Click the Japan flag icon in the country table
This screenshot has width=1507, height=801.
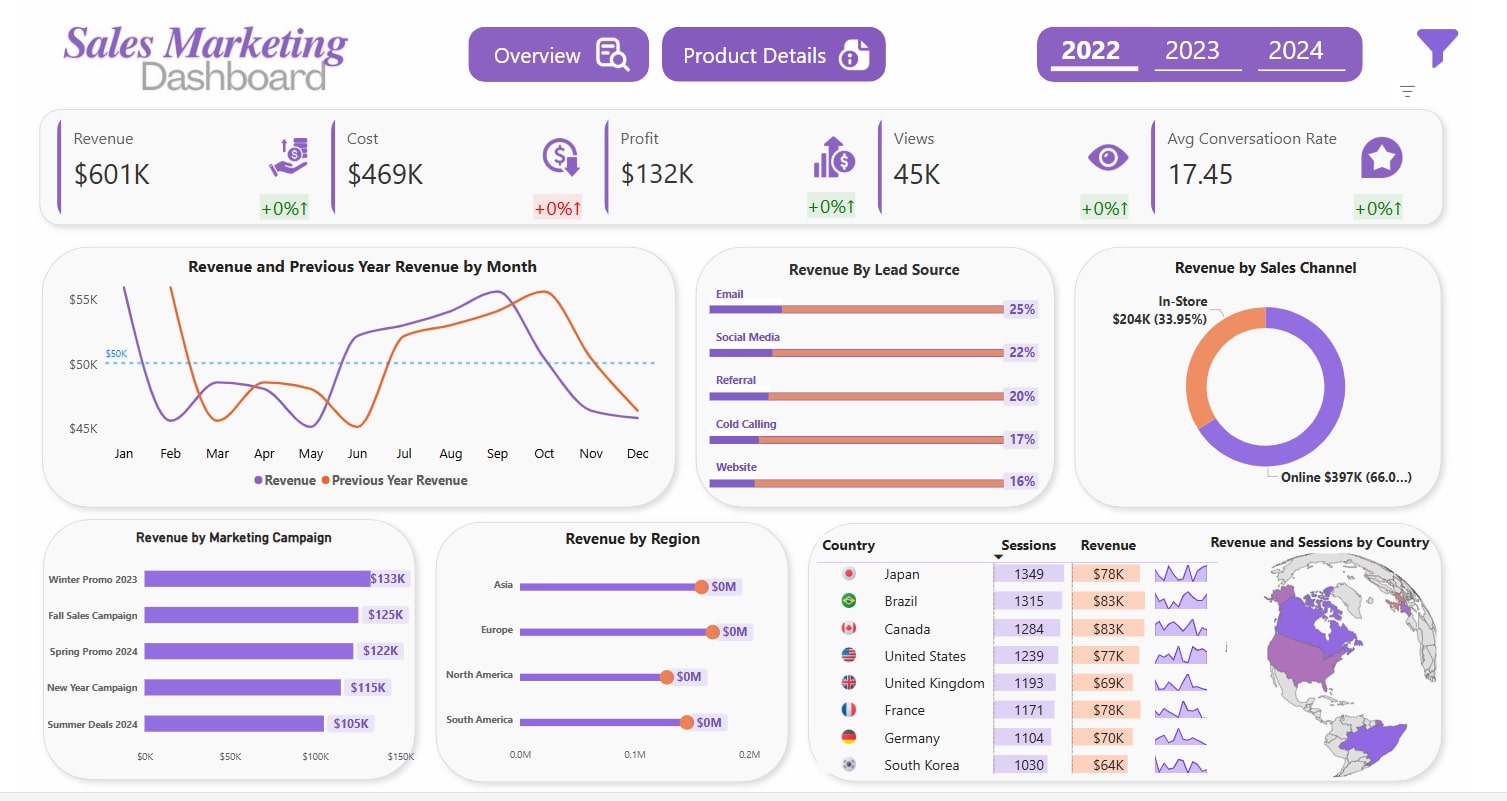[x=849, y=574]
